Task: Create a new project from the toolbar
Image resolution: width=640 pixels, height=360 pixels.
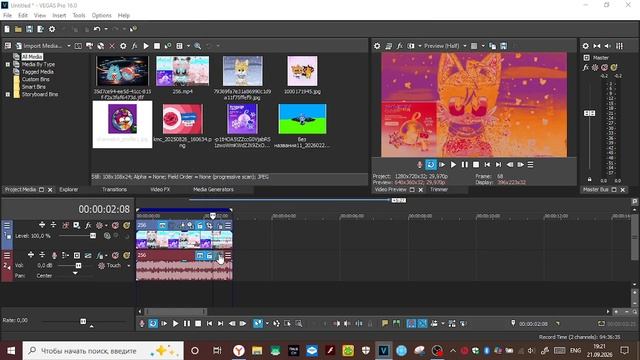Action: [7, 29]
